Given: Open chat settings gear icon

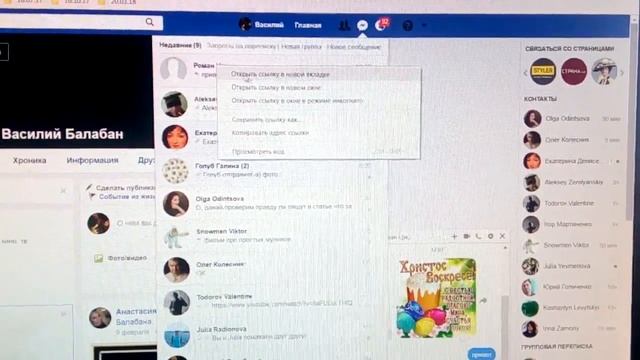Looking at the screenshot, I should tap(490, 236).
